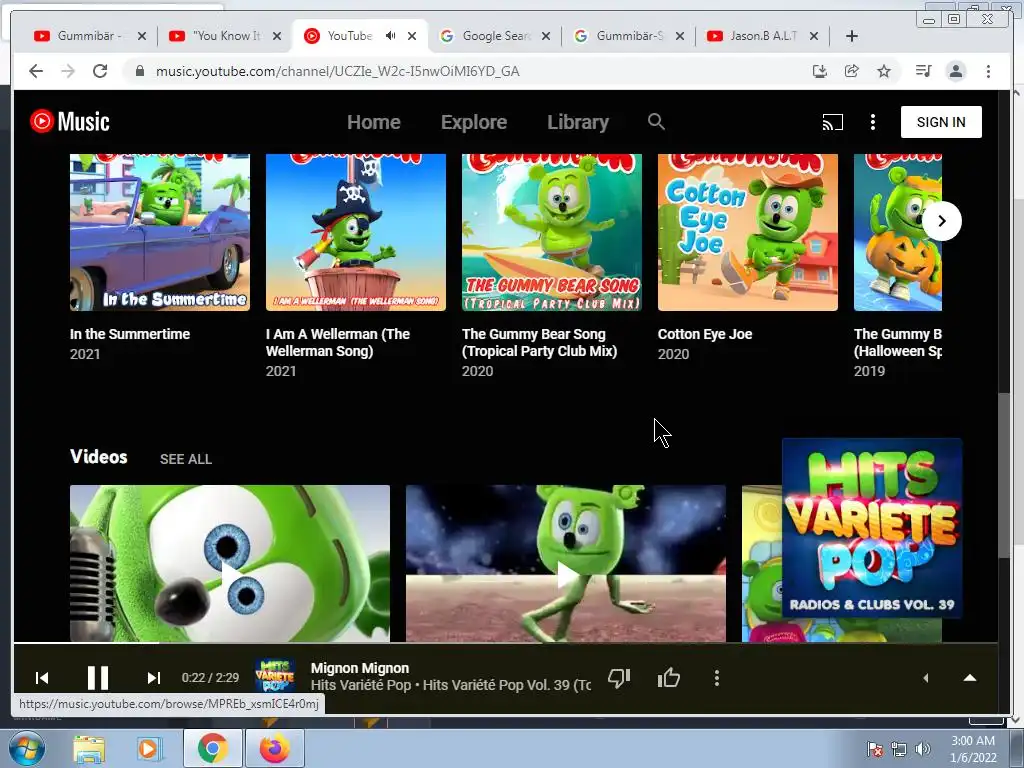Pause the playing song
The width and height of the screenshot is (1024, 768).
tap(98, 678)
